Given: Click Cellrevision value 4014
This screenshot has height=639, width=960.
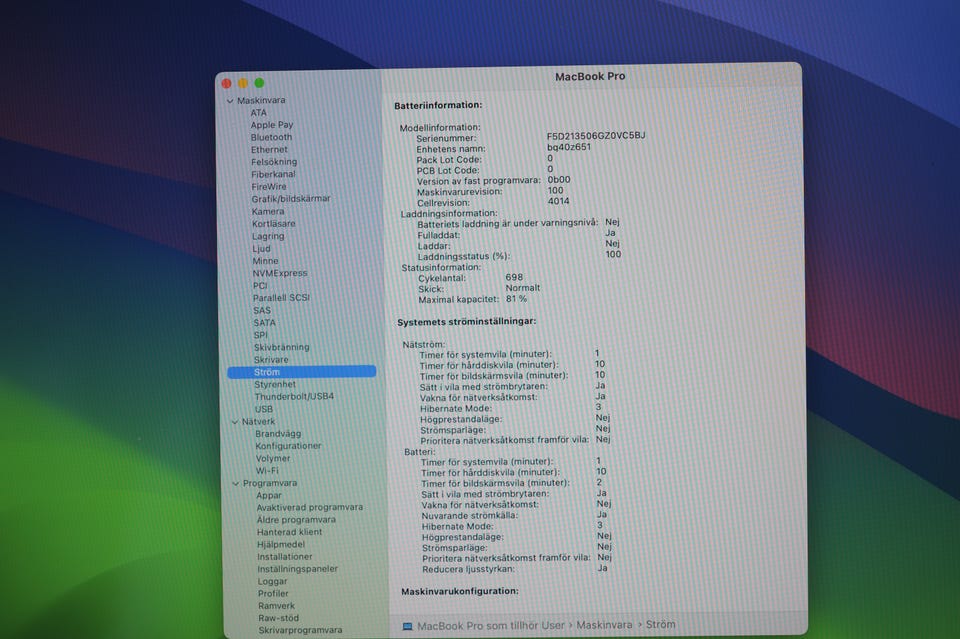Looking at the screenshot, I should pos(558,201).
